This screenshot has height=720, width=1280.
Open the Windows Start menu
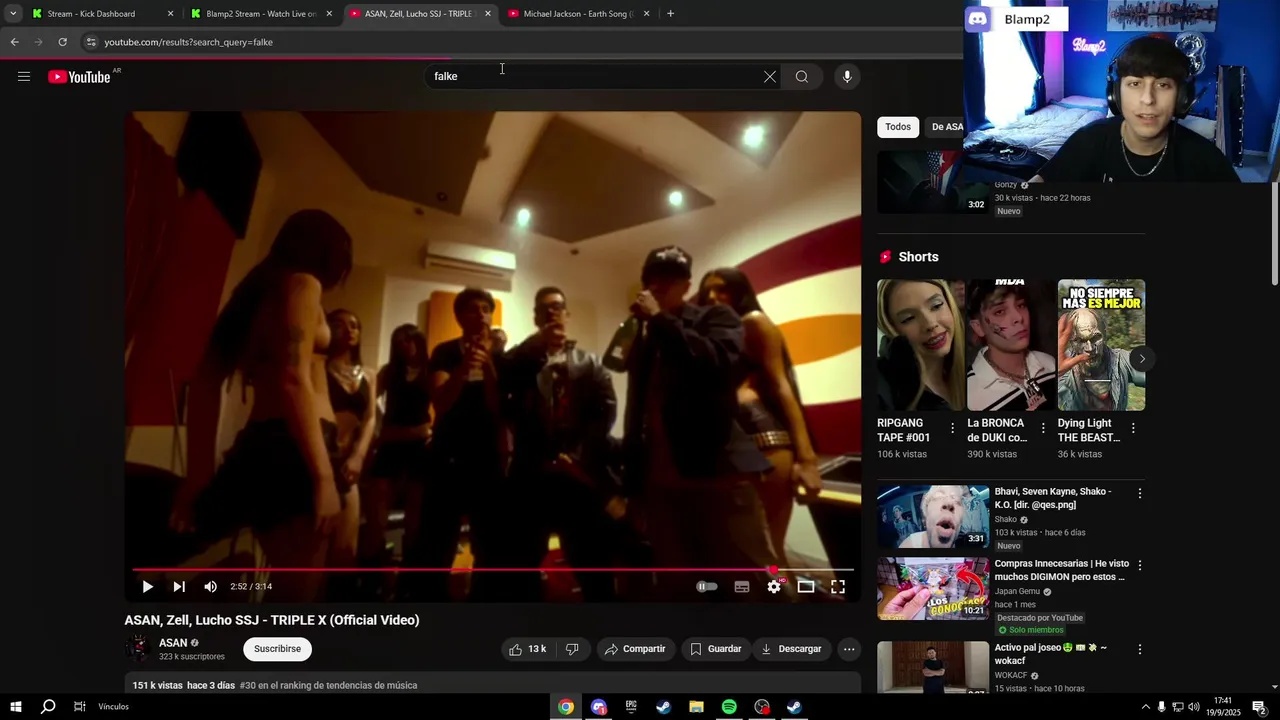[x=15, y=707]
